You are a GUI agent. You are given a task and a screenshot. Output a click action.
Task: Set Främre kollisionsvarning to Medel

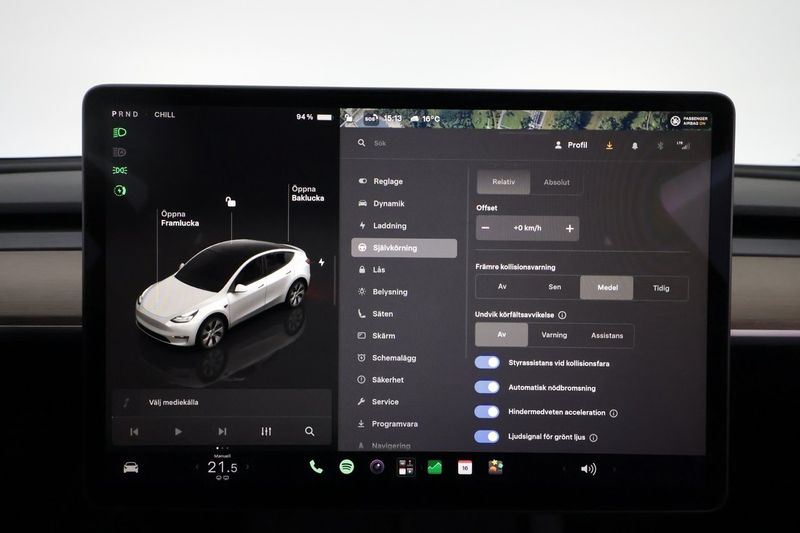607,288
